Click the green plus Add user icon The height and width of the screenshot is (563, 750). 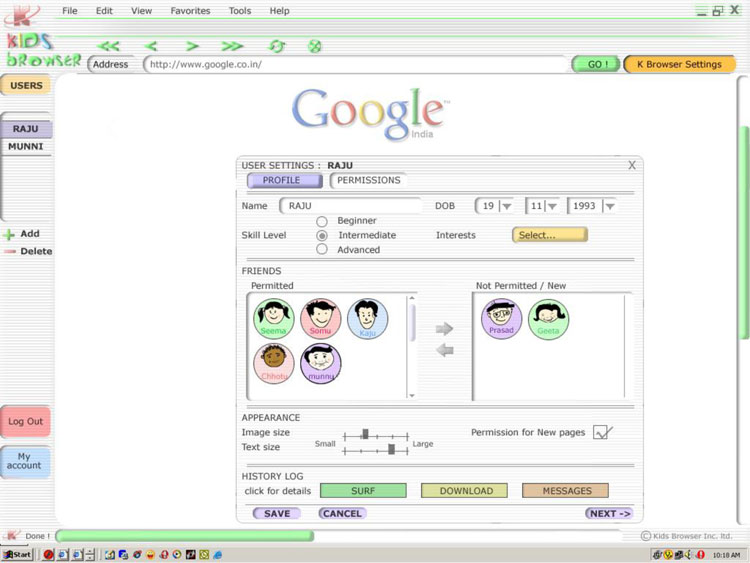9,234
